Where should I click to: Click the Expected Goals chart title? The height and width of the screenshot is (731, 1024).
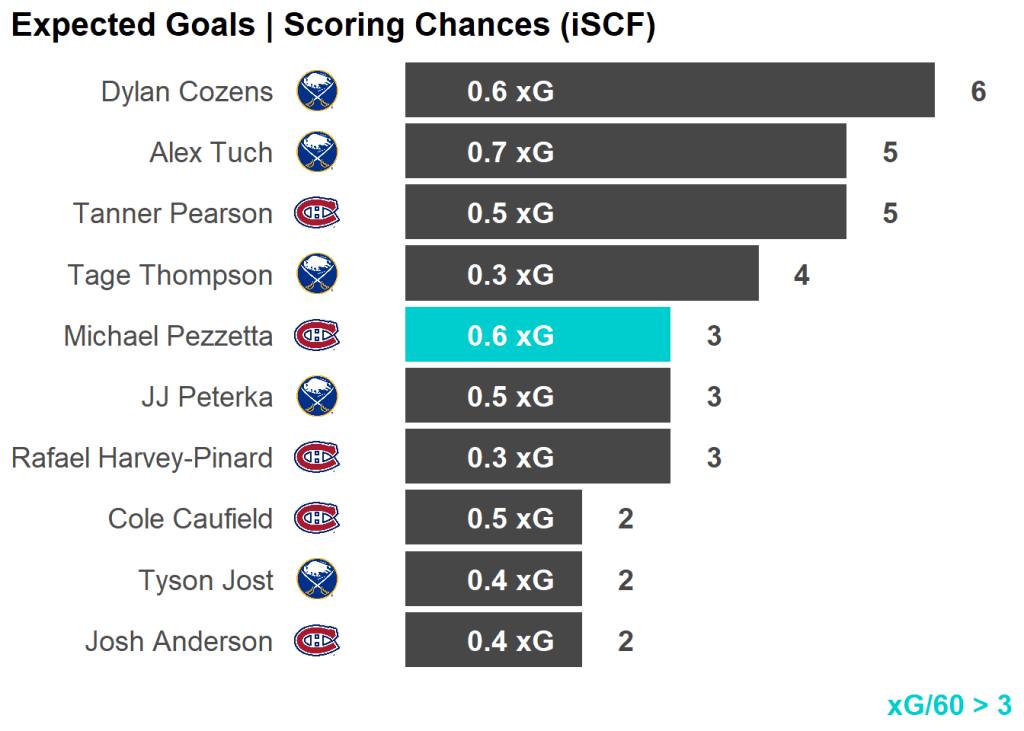333,27
